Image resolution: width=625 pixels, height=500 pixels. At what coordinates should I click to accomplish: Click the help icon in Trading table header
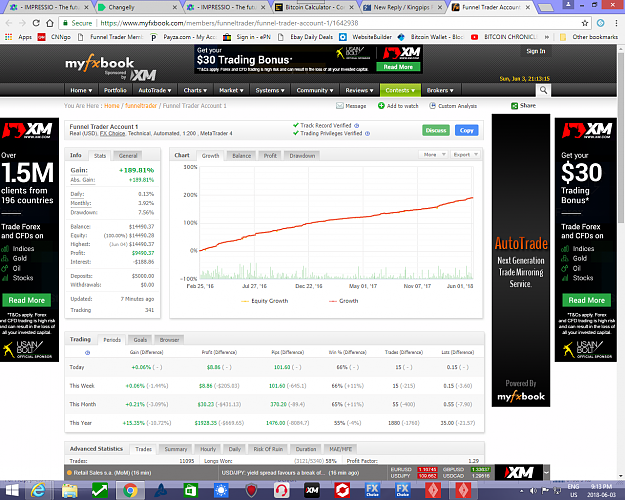click(87, 352)
